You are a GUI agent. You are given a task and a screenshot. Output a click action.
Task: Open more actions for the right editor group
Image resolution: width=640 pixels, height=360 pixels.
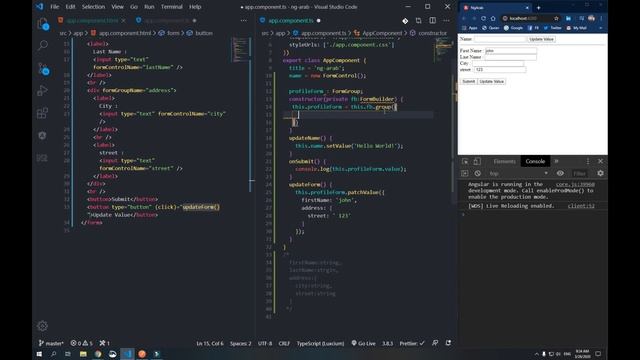(446, 20)
